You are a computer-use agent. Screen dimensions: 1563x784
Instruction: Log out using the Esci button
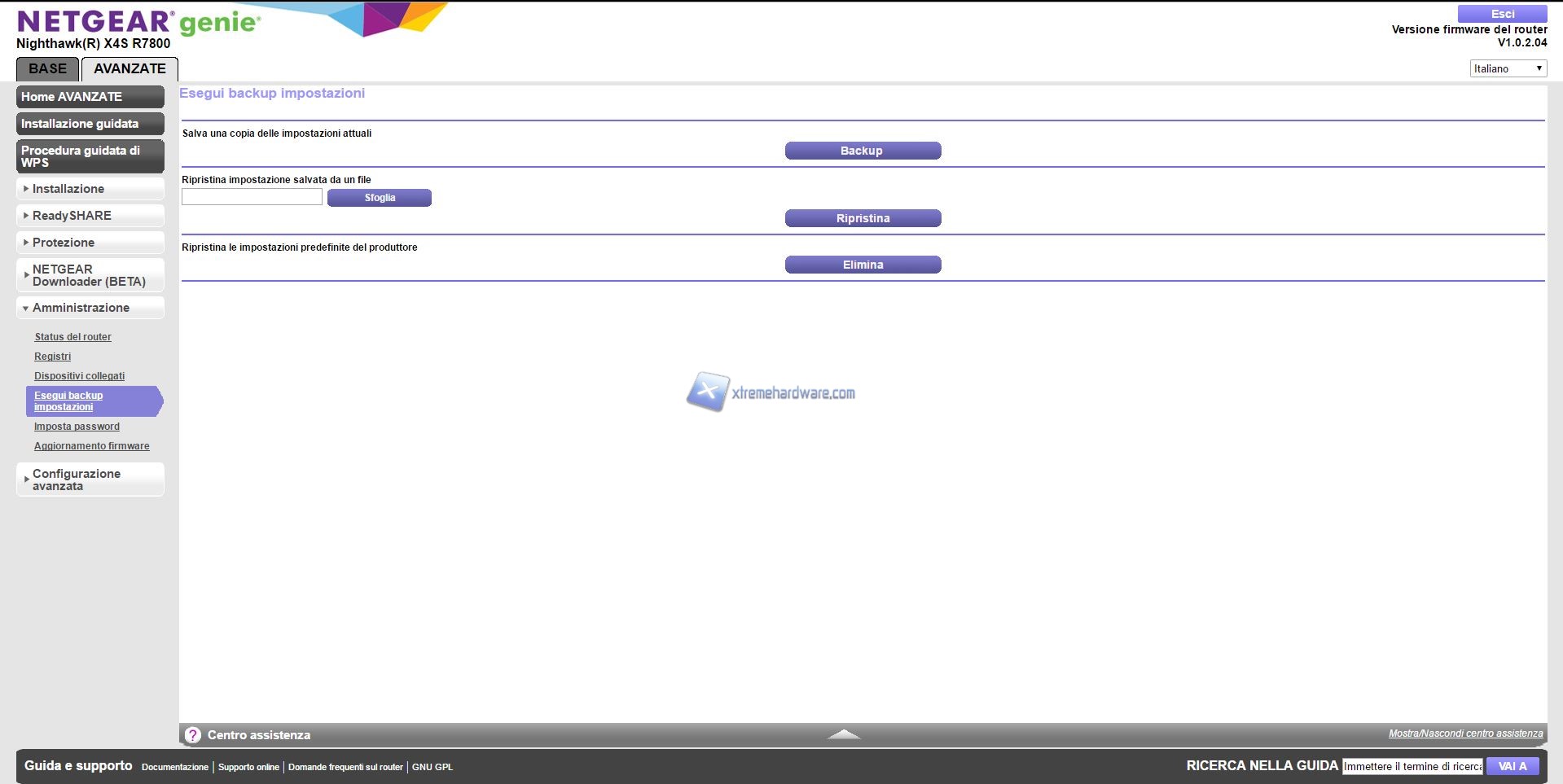1502,14
